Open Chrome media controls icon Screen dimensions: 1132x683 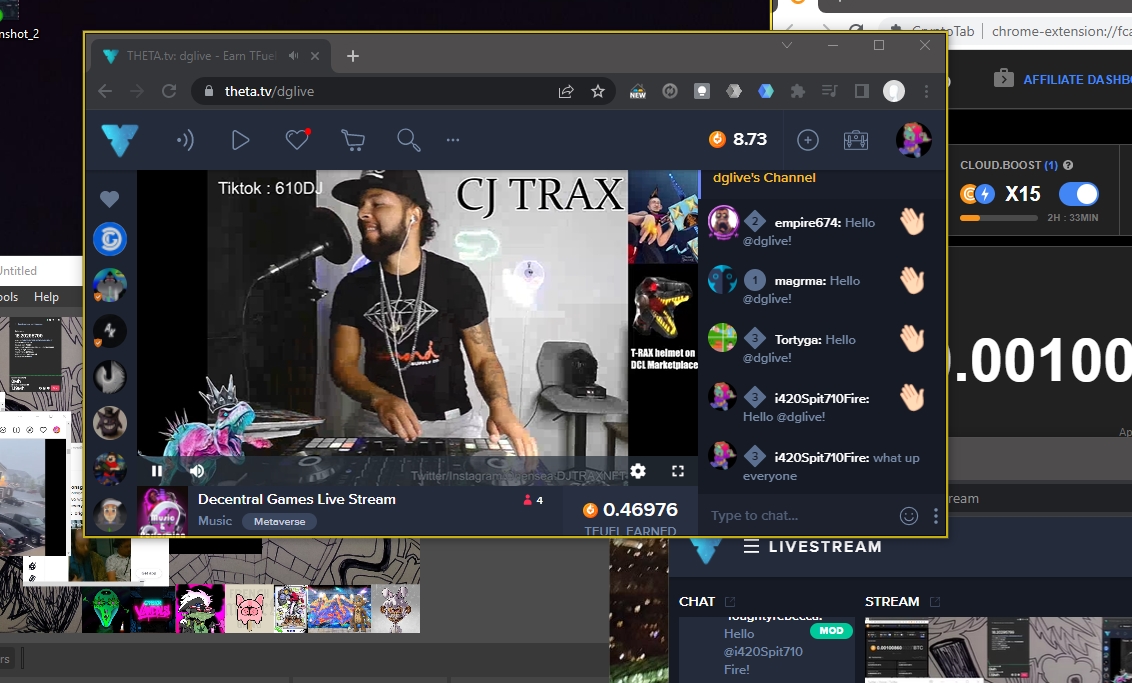pos(830,91)
